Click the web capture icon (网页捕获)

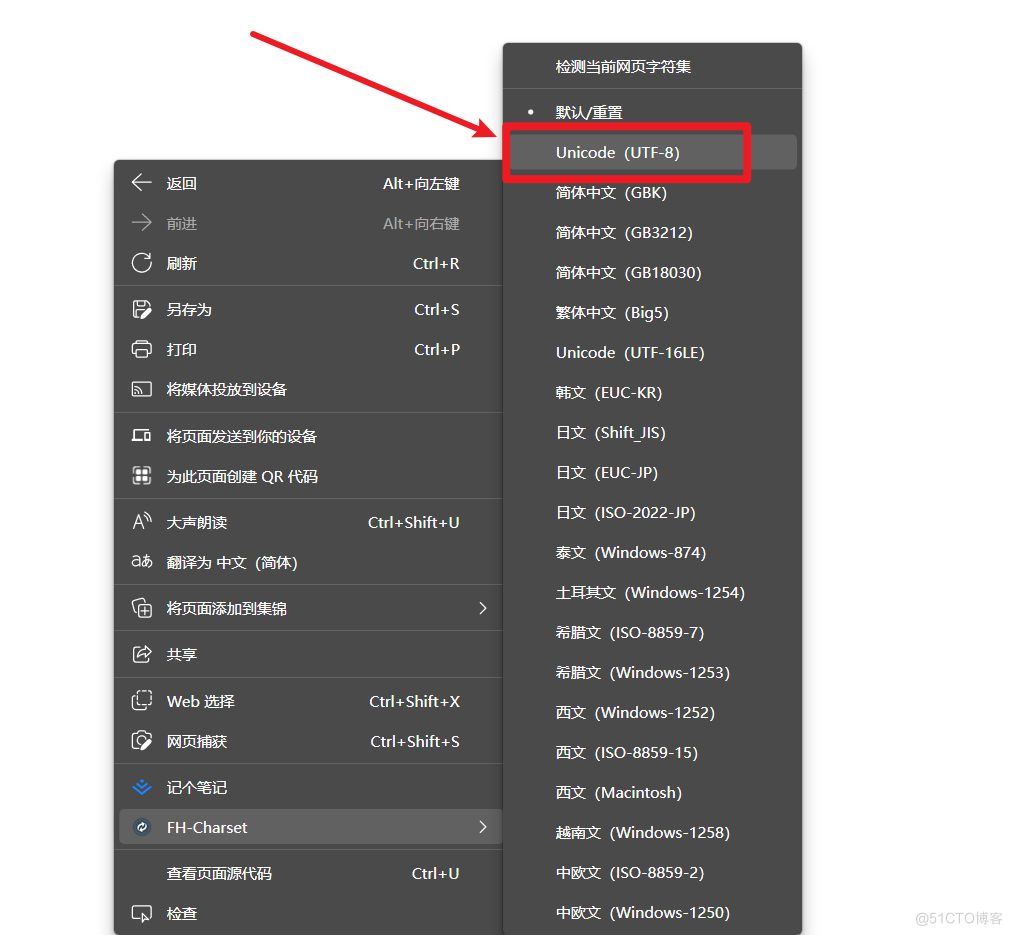(x=142, y=742)
